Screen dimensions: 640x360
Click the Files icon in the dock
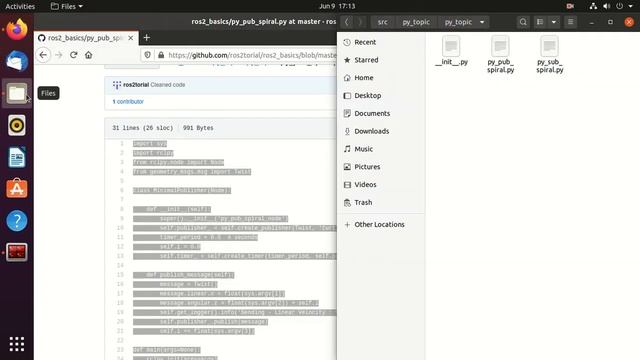coord(17,93)
